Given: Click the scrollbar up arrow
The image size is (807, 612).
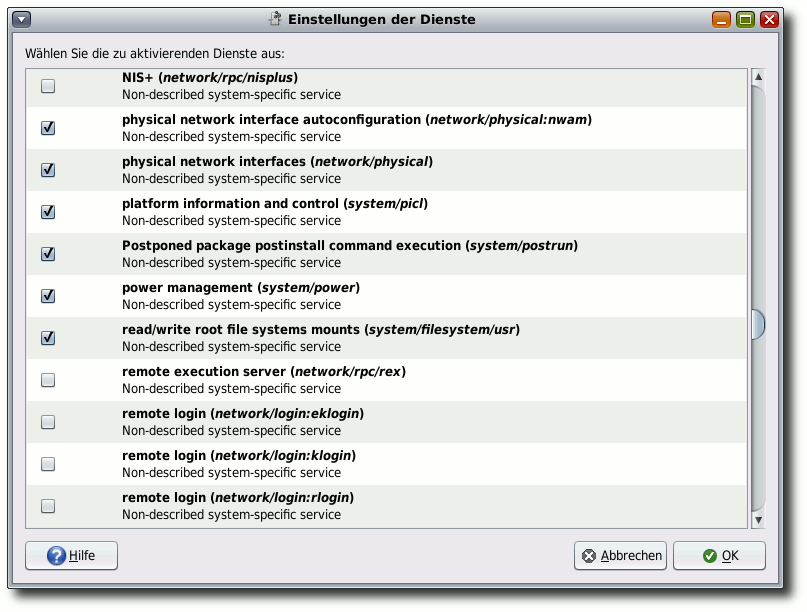Looking at the screenshot, I should (758, 77).
